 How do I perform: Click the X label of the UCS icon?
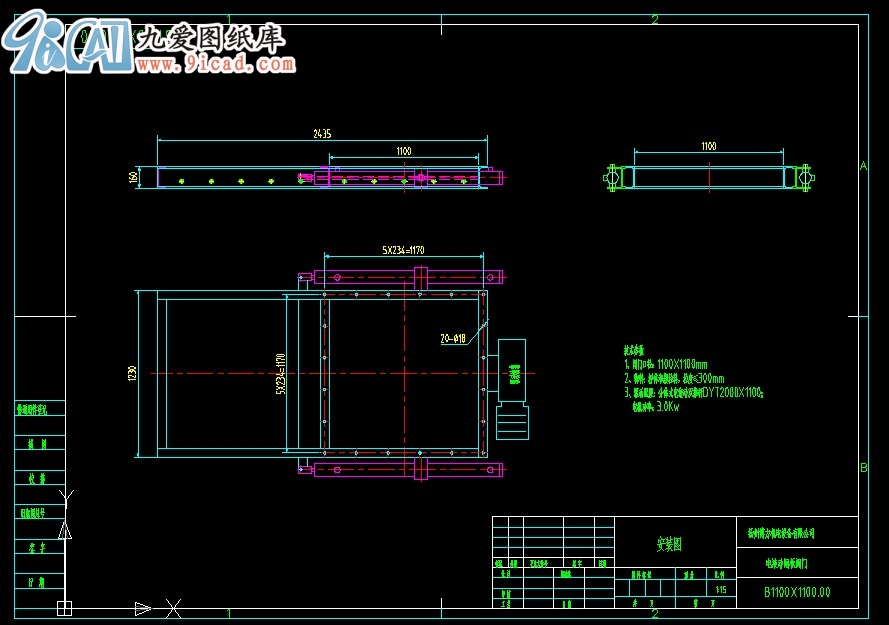pos(173,607)
